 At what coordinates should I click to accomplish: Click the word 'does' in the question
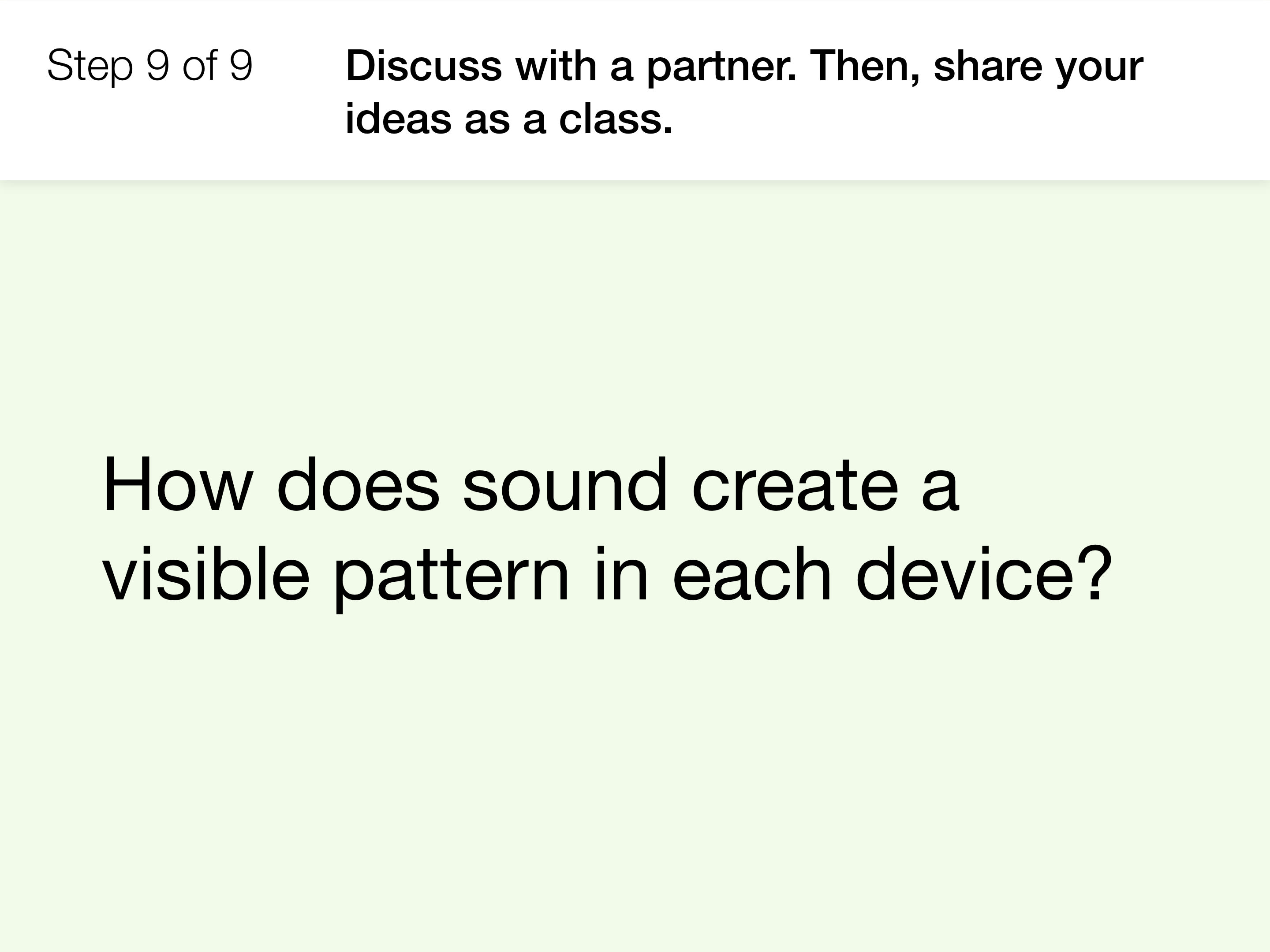tap(358, 485)
